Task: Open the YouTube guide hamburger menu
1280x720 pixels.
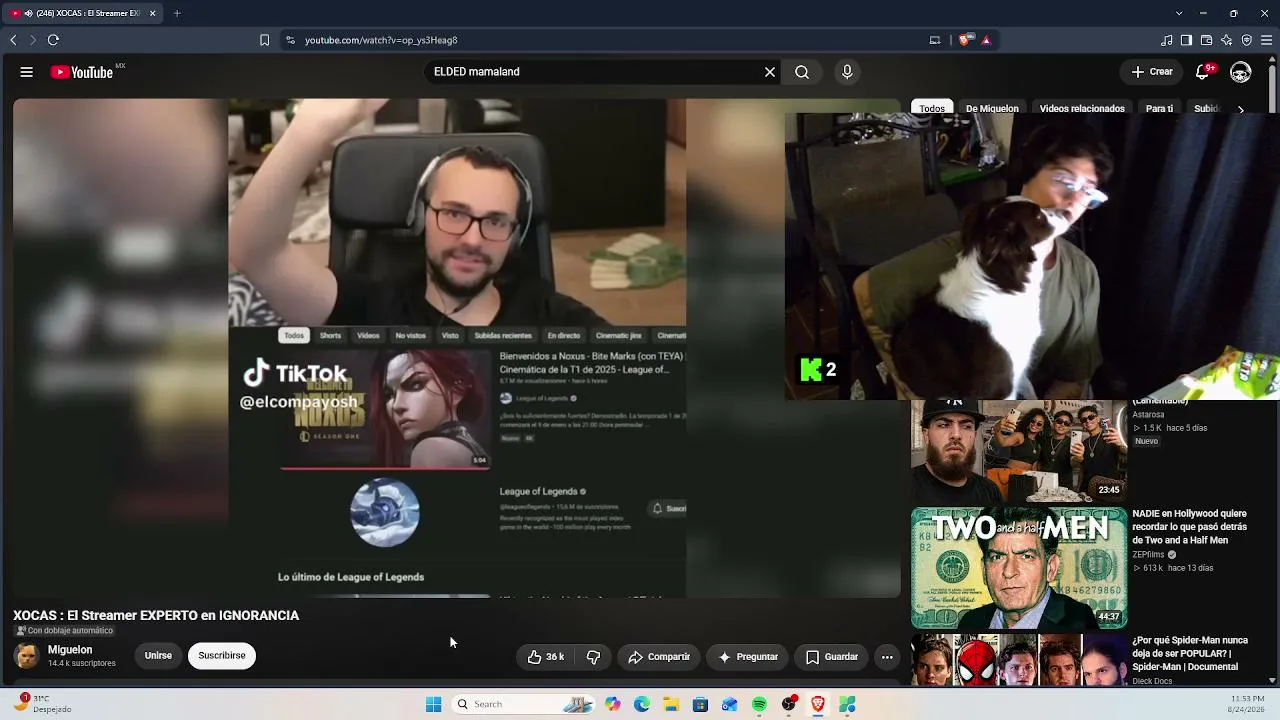Action: coord(27,72)
